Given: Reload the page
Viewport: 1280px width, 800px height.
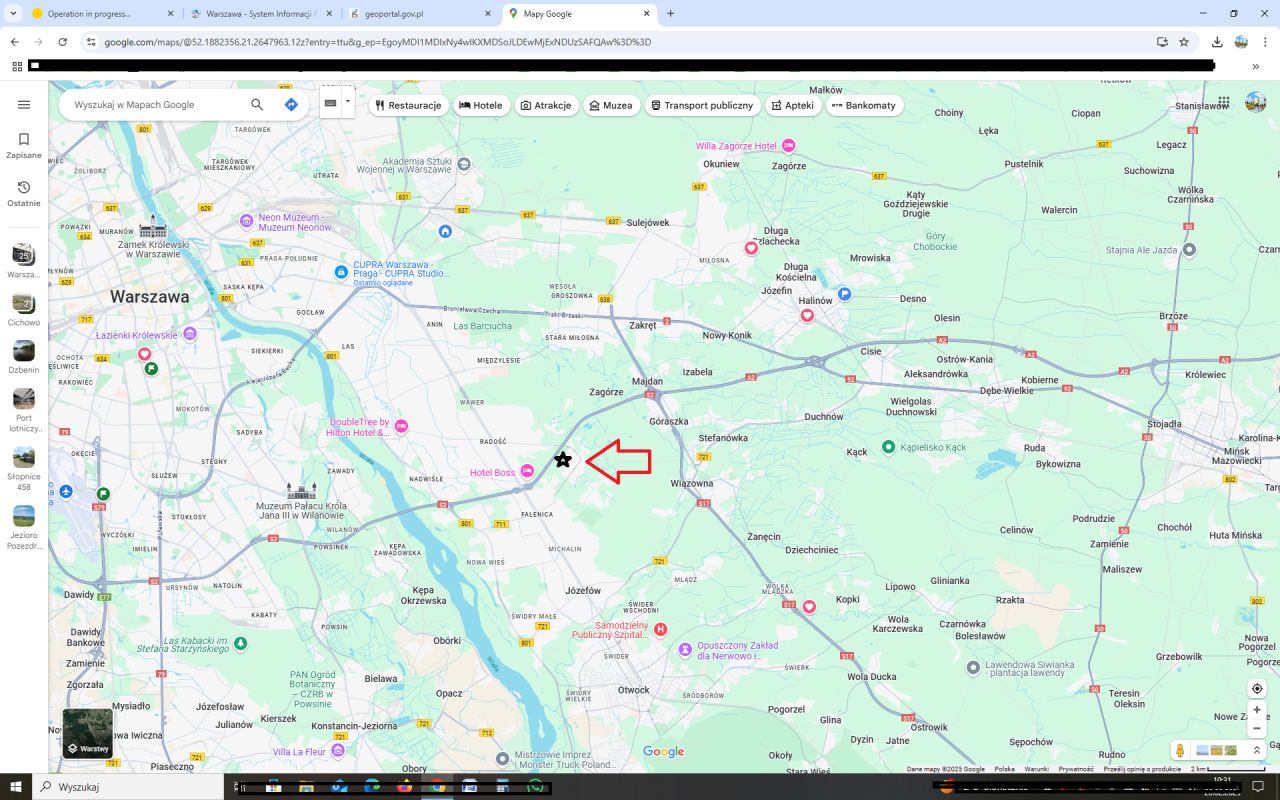Looking at the screenshot, I should click(x=62, y=42).
